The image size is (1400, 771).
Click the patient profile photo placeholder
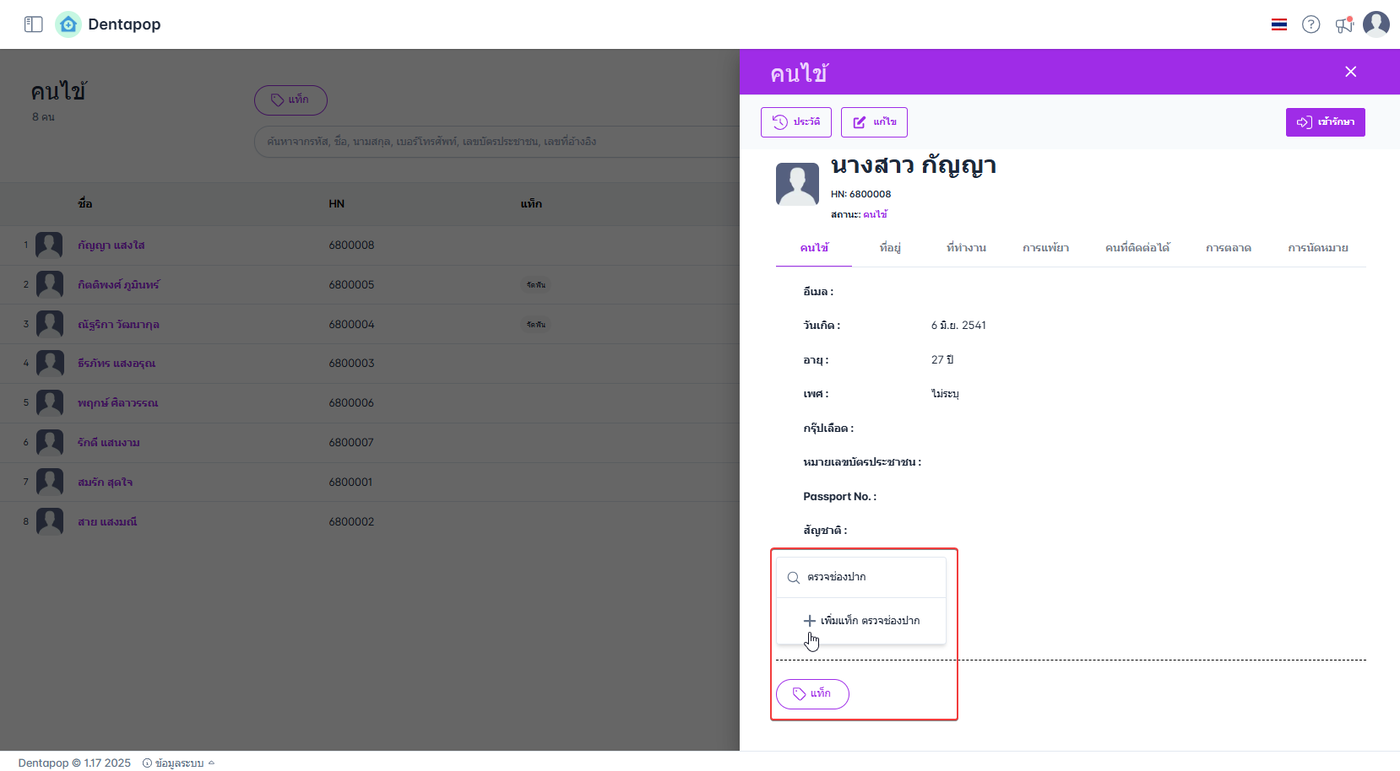[x=797, y=184]
